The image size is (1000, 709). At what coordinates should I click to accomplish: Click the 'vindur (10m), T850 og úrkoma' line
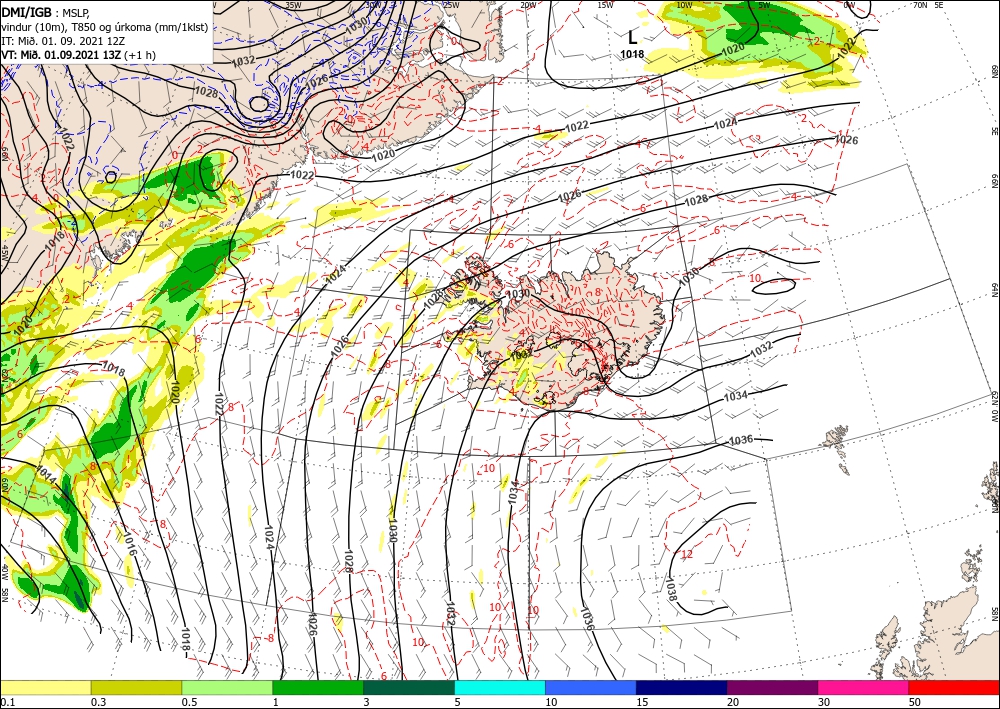point(105,27)
